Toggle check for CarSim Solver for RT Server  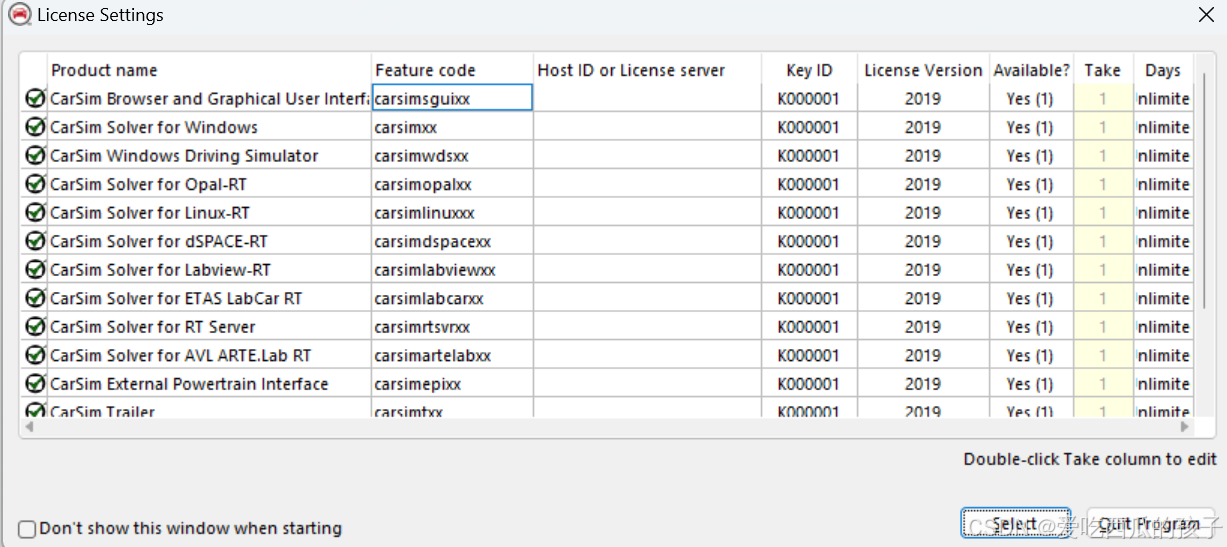click(36, 326)
